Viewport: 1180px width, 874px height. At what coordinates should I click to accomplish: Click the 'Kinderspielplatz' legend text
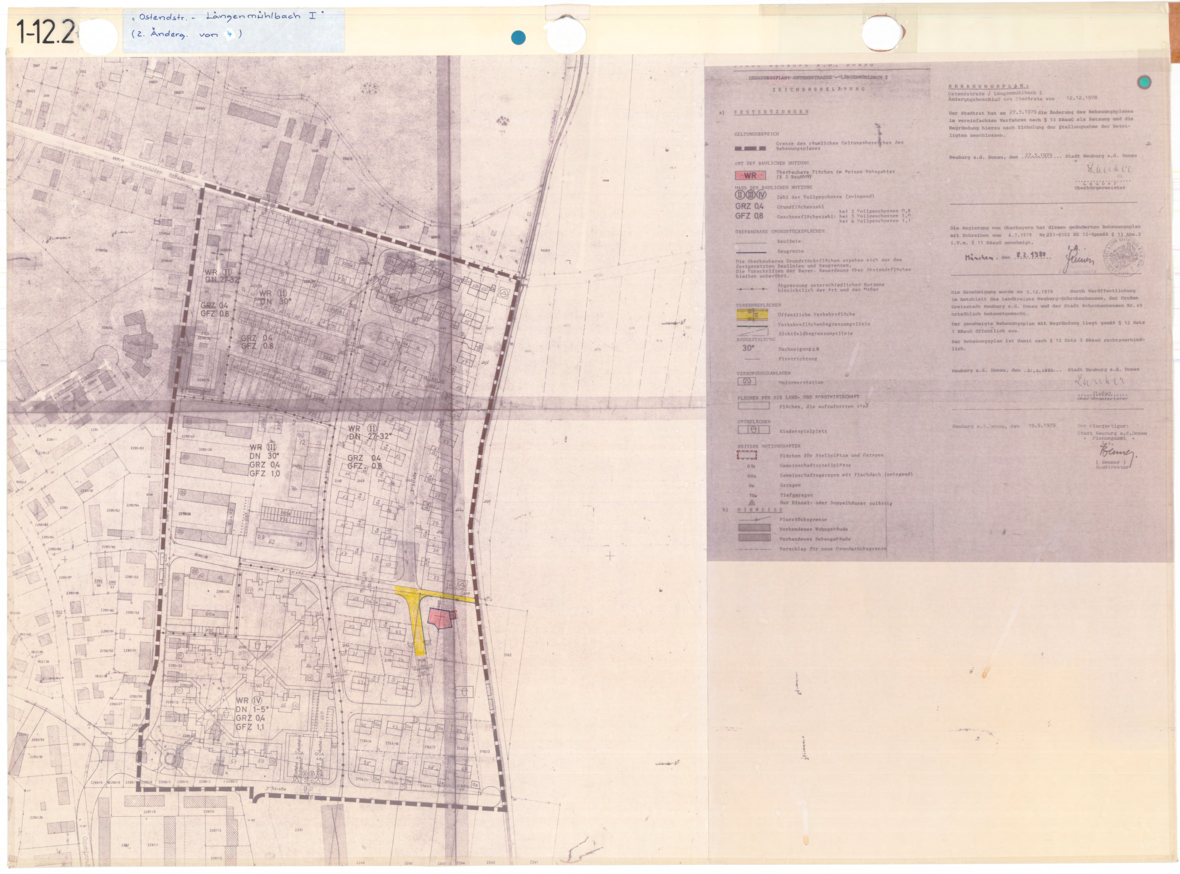coord(803,431)
